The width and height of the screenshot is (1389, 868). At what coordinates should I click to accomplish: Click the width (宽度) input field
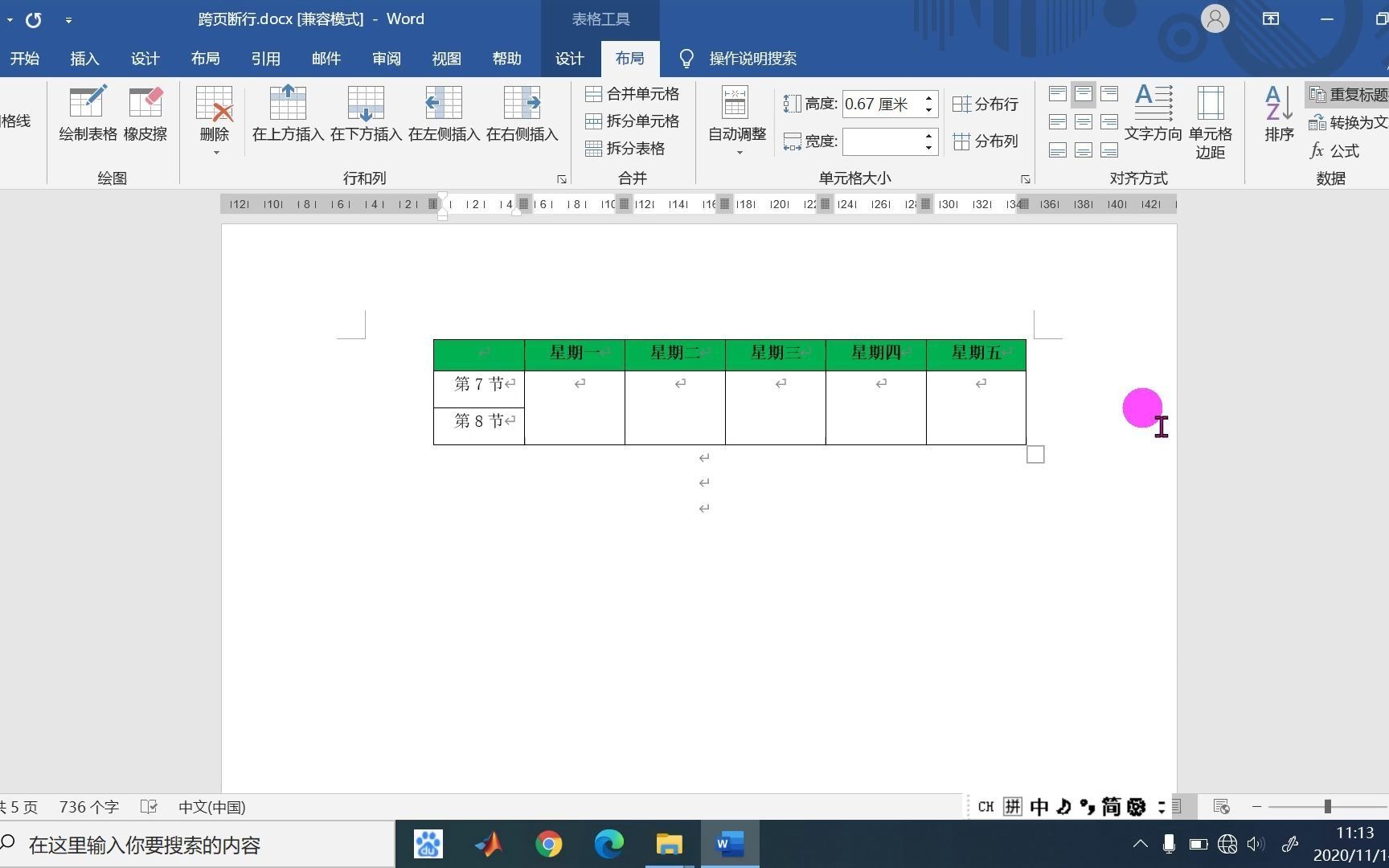tap(882, 141)
